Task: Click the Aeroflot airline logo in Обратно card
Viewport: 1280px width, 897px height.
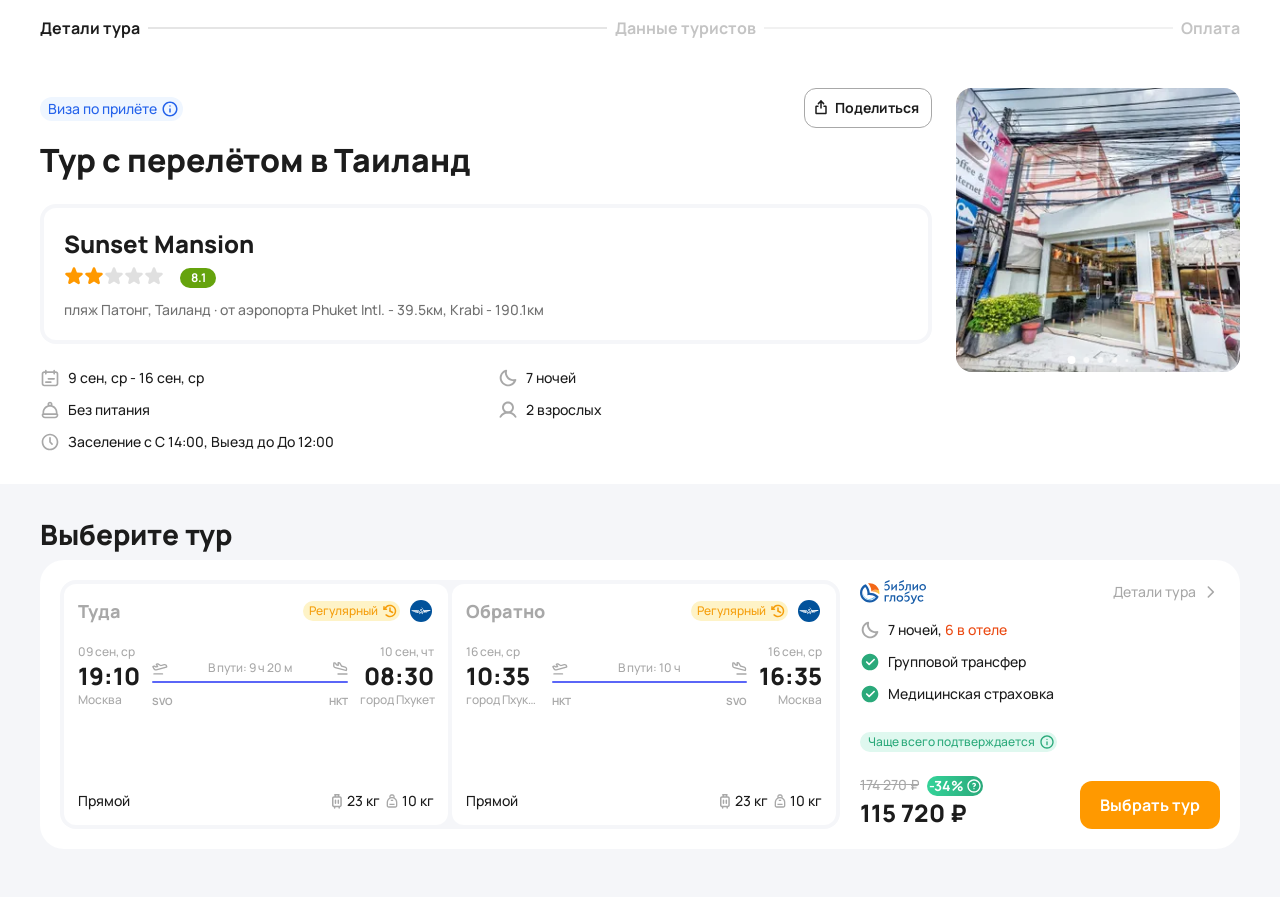Action: (x=809, y=611)
